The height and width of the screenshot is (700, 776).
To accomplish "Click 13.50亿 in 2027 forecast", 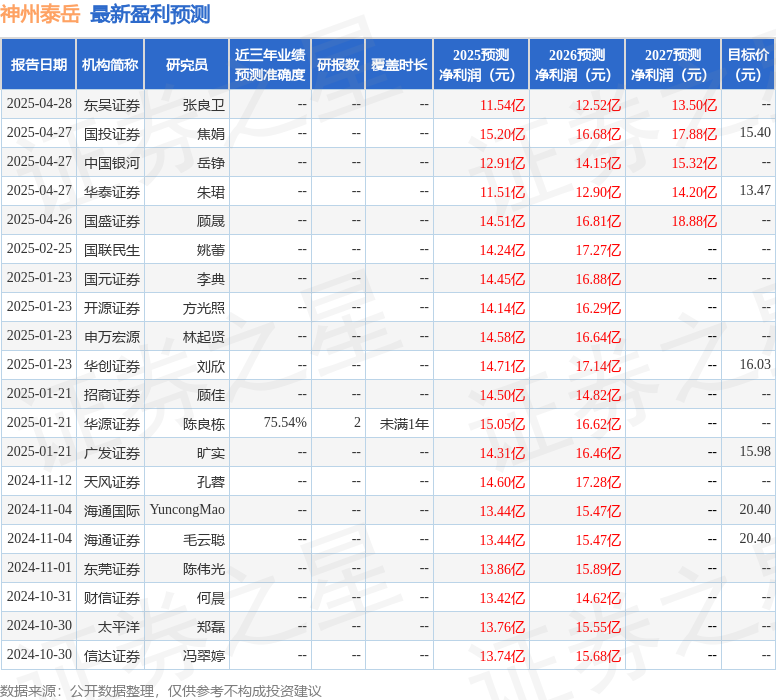I will pos(694,105).
